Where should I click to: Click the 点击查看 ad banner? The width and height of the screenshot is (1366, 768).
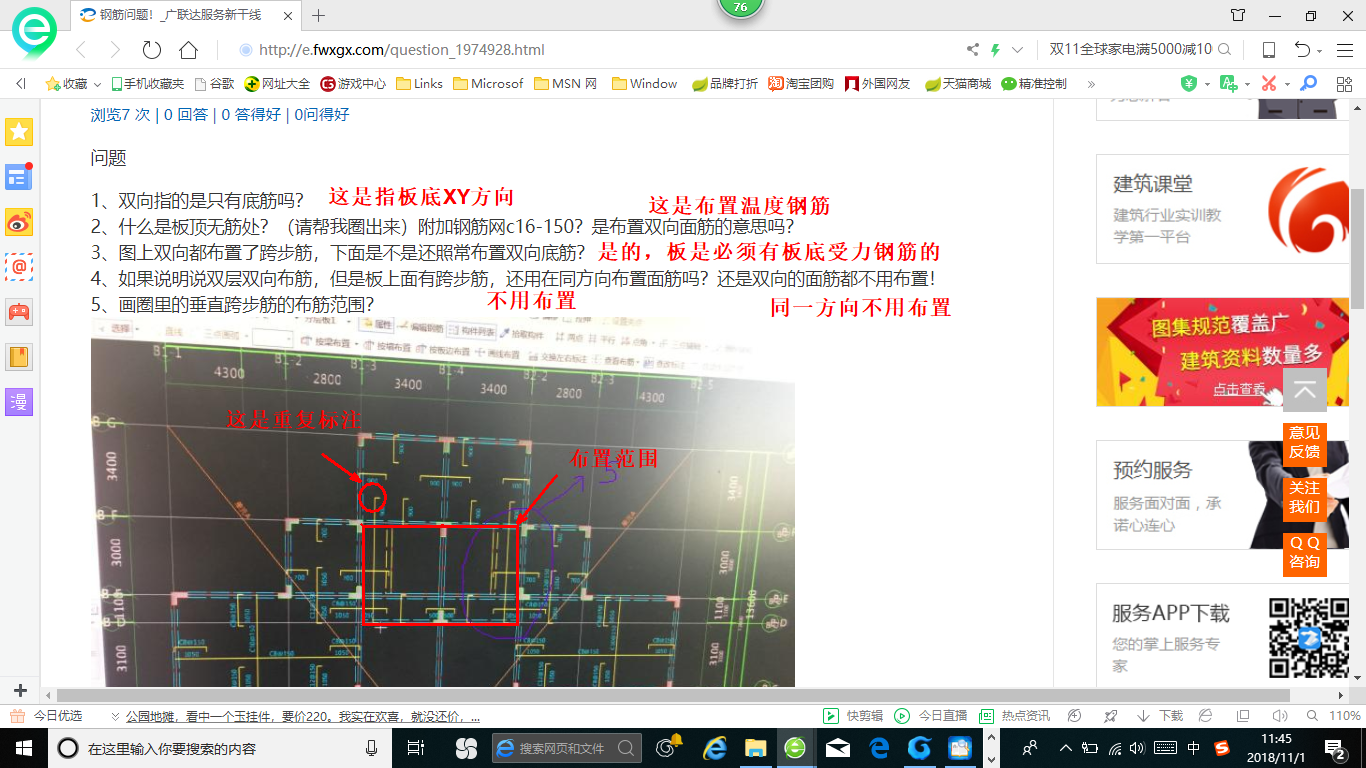(1223, 352)
